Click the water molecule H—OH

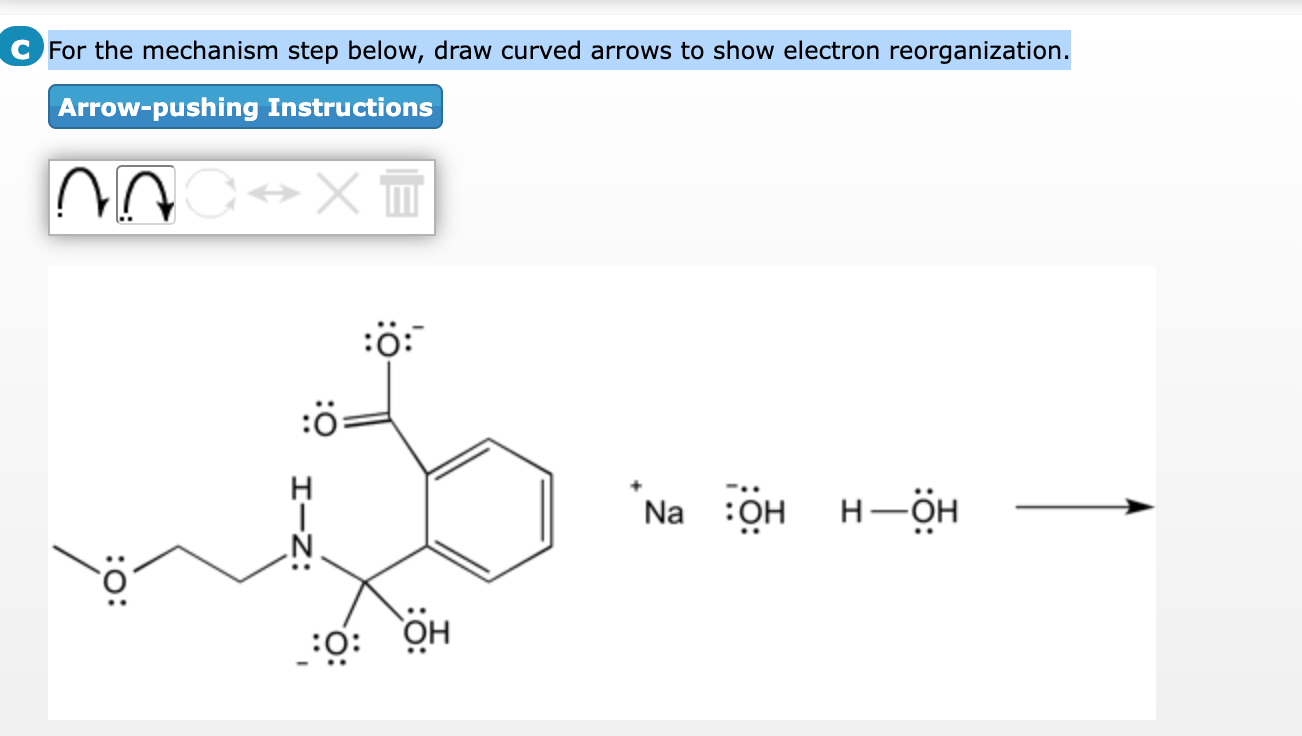[x=898, y=510]
